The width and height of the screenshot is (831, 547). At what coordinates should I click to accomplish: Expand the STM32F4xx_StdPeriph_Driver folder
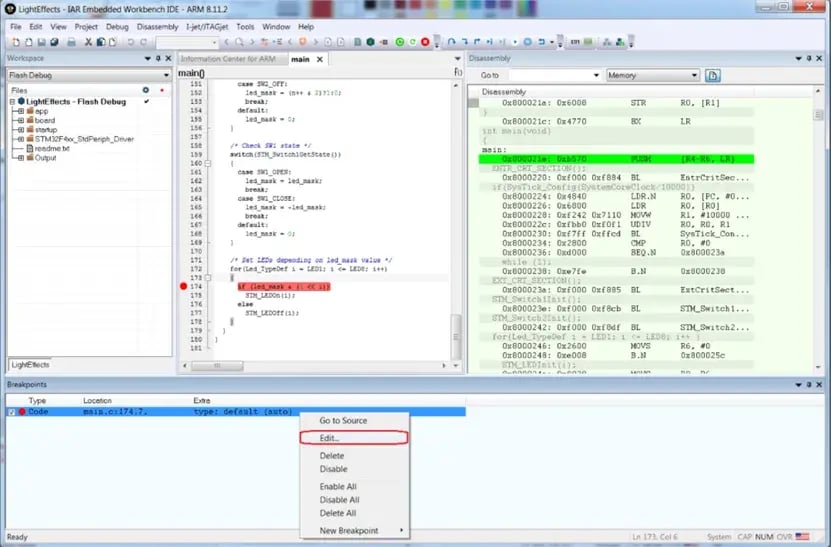tap(21, 139)
